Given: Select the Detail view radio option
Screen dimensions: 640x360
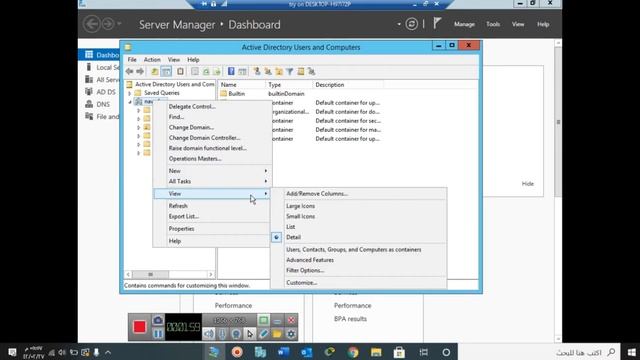Looking at the screenshot, I should click(293, 237).
